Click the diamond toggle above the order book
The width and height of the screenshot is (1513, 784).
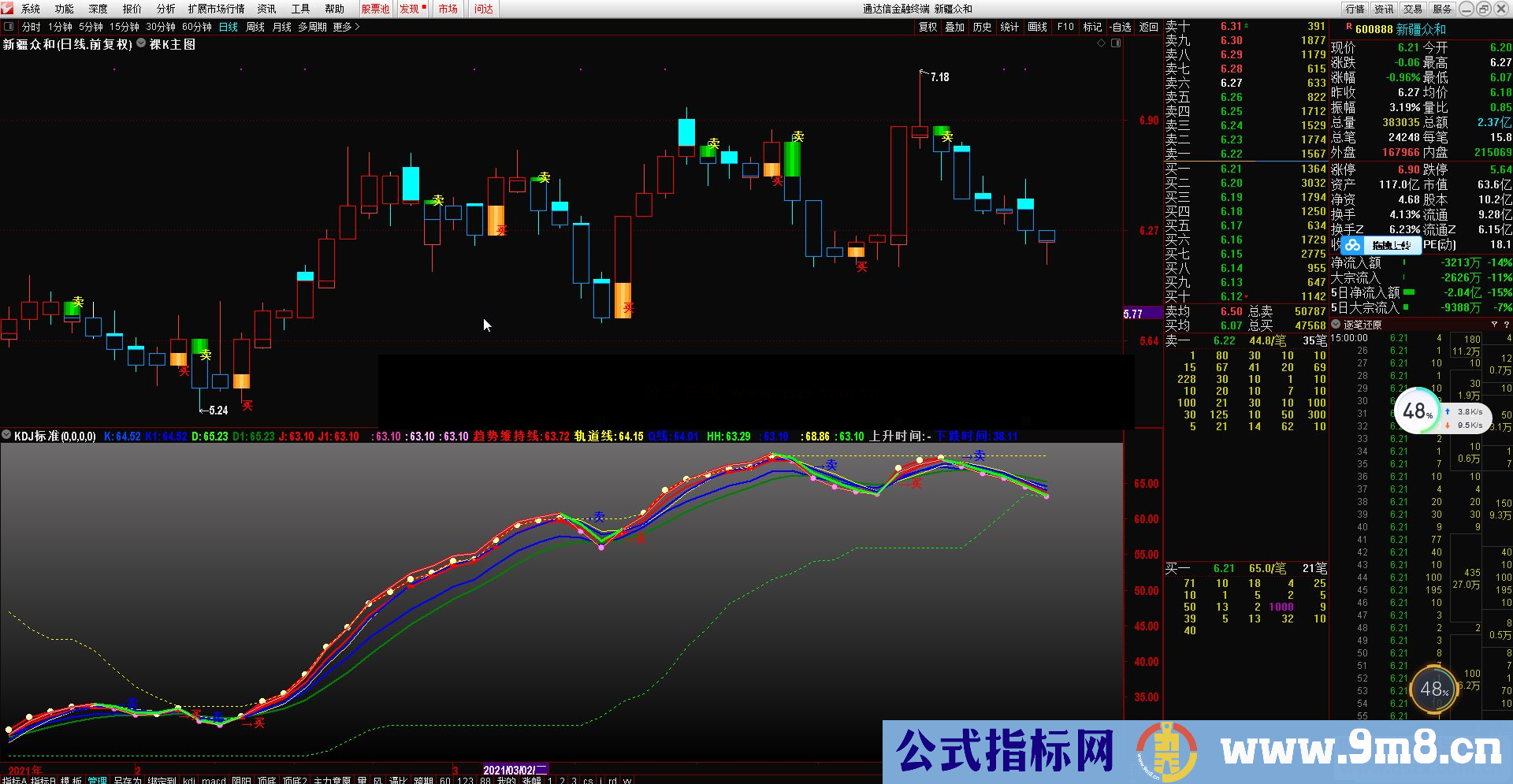click(x=1102, y=43)
